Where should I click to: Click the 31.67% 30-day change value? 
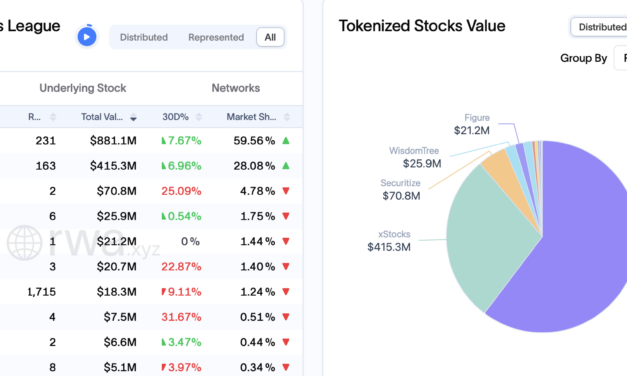[x=181, y=317]
